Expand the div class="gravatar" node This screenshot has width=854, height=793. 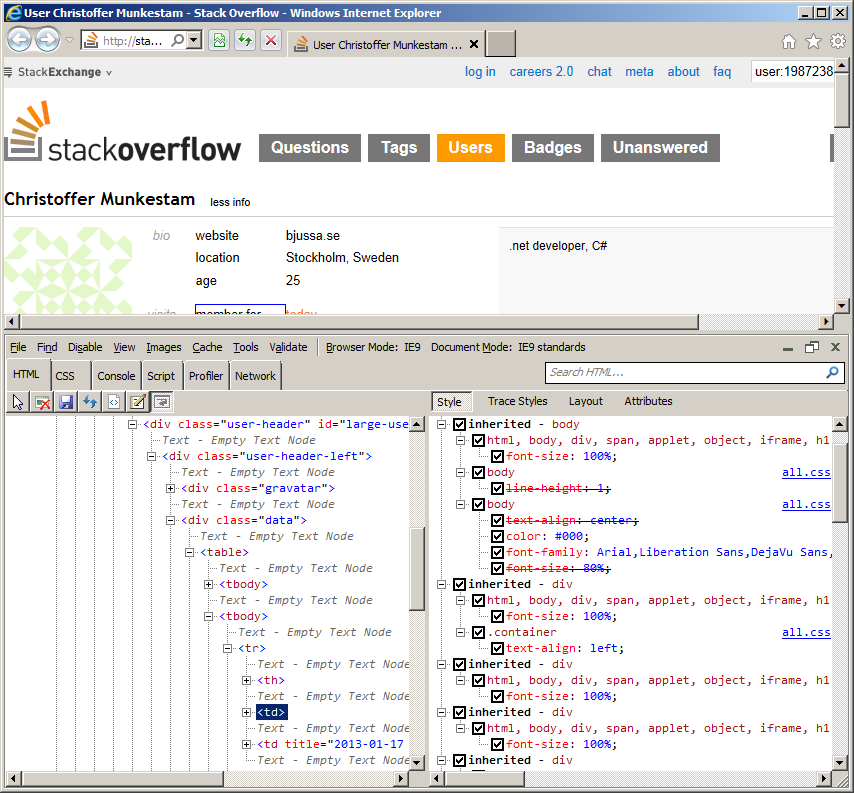170,489
